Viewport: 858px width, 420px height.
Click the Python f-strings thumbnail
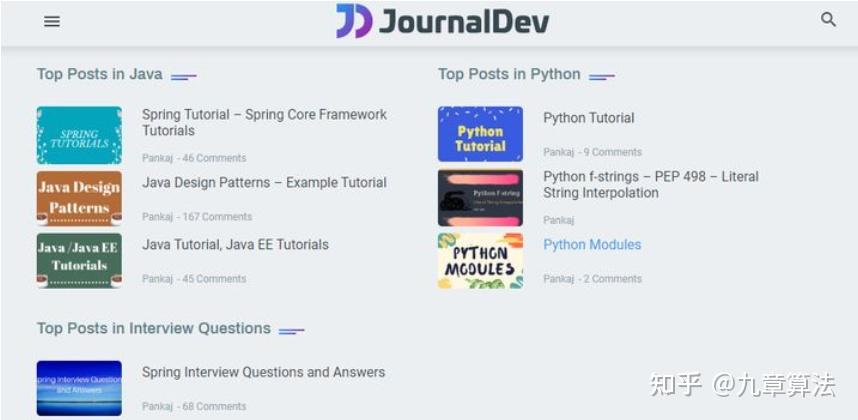click(x=480, y=198)
